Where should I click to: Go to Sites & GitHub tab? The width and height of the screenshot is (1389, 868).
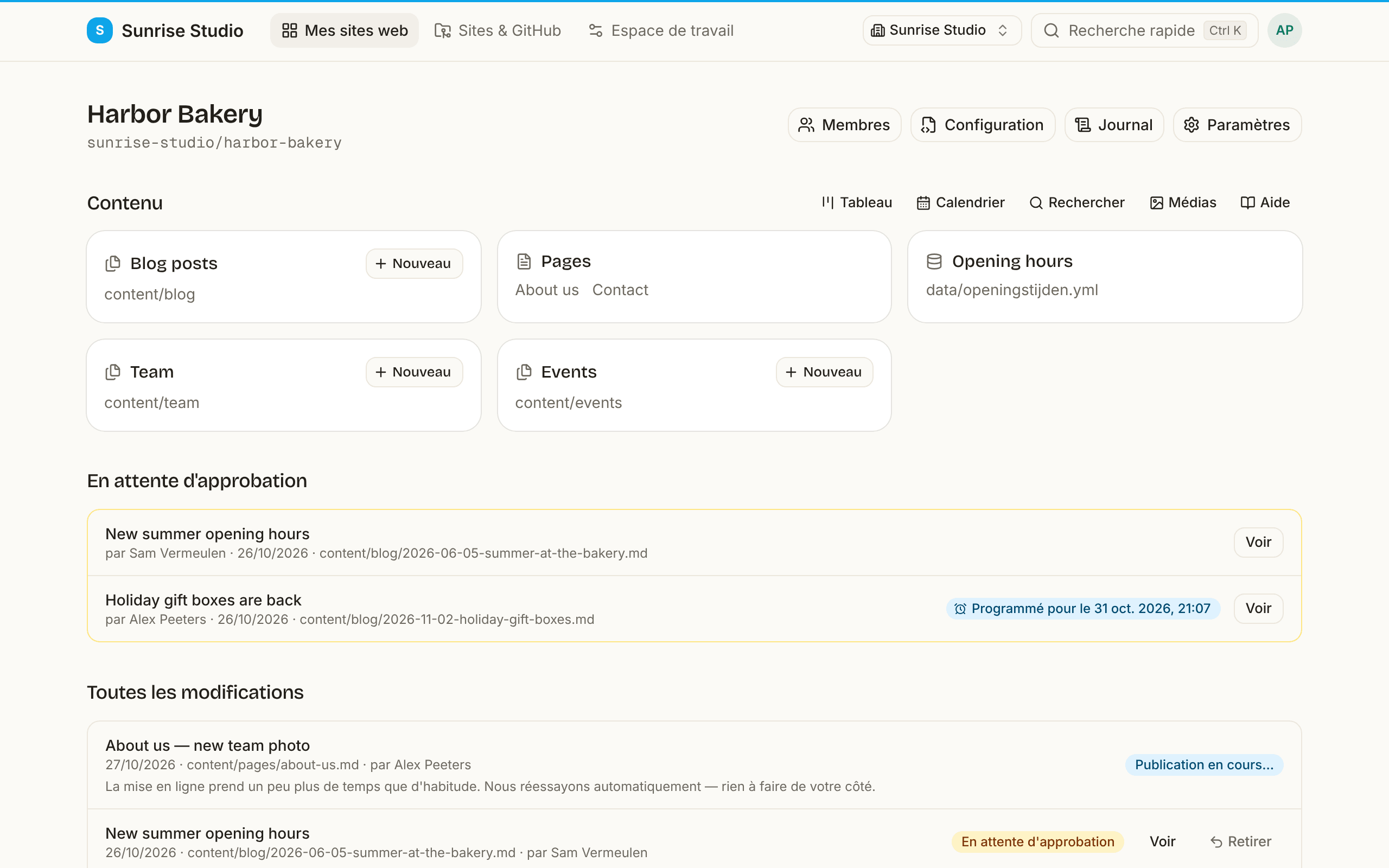coord(498,30)
